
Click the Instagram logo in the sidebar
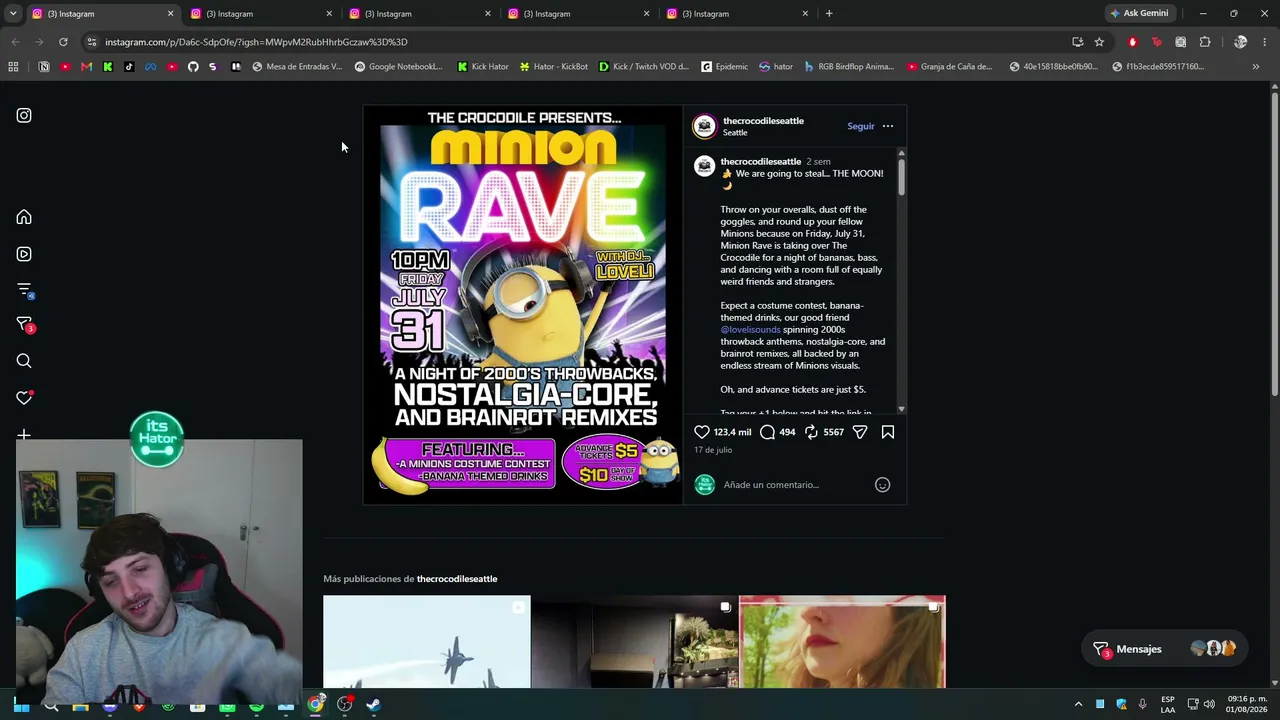click(x=24, y=115)
